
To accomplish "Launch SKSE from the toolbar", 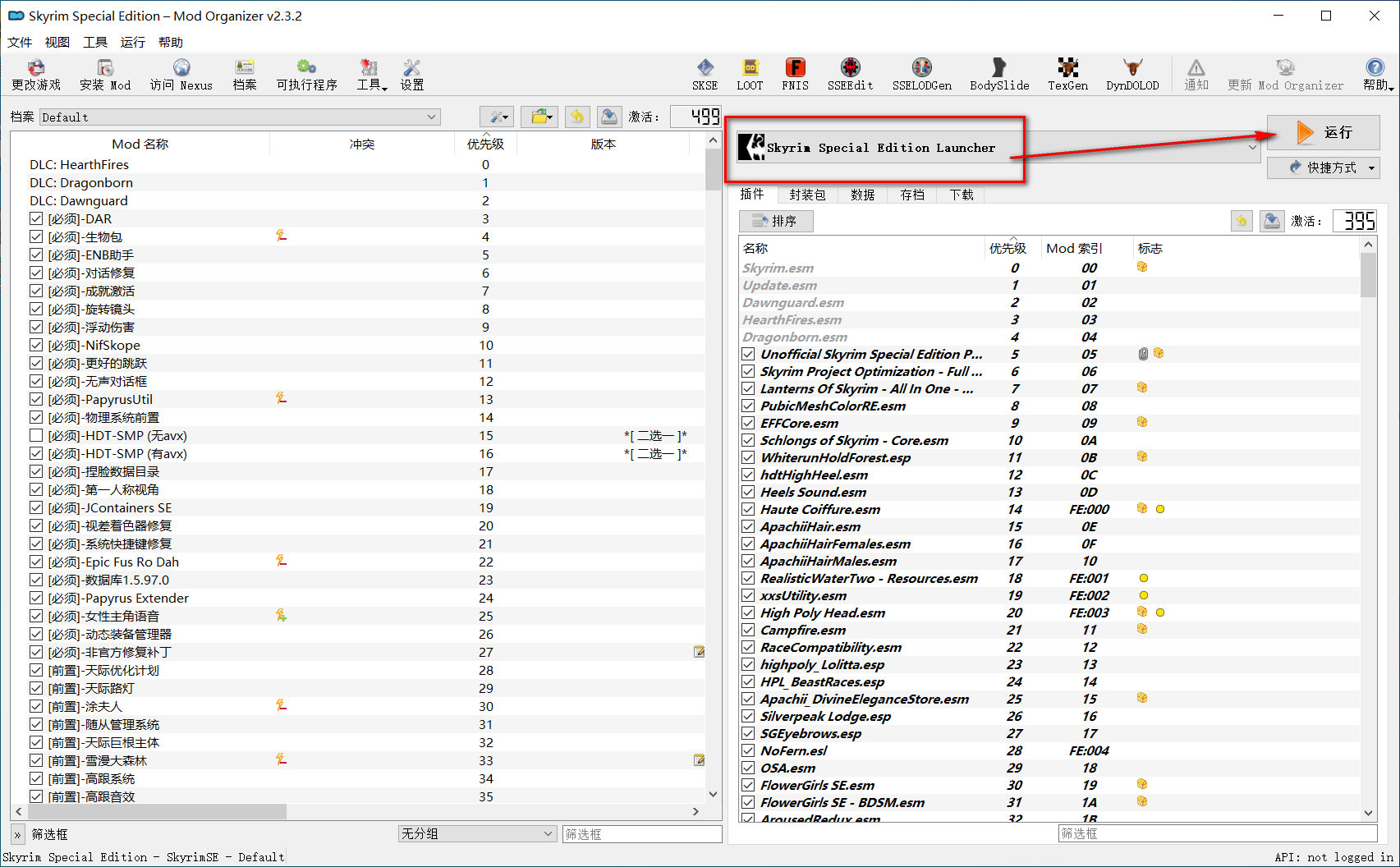I will click(705, 73).
